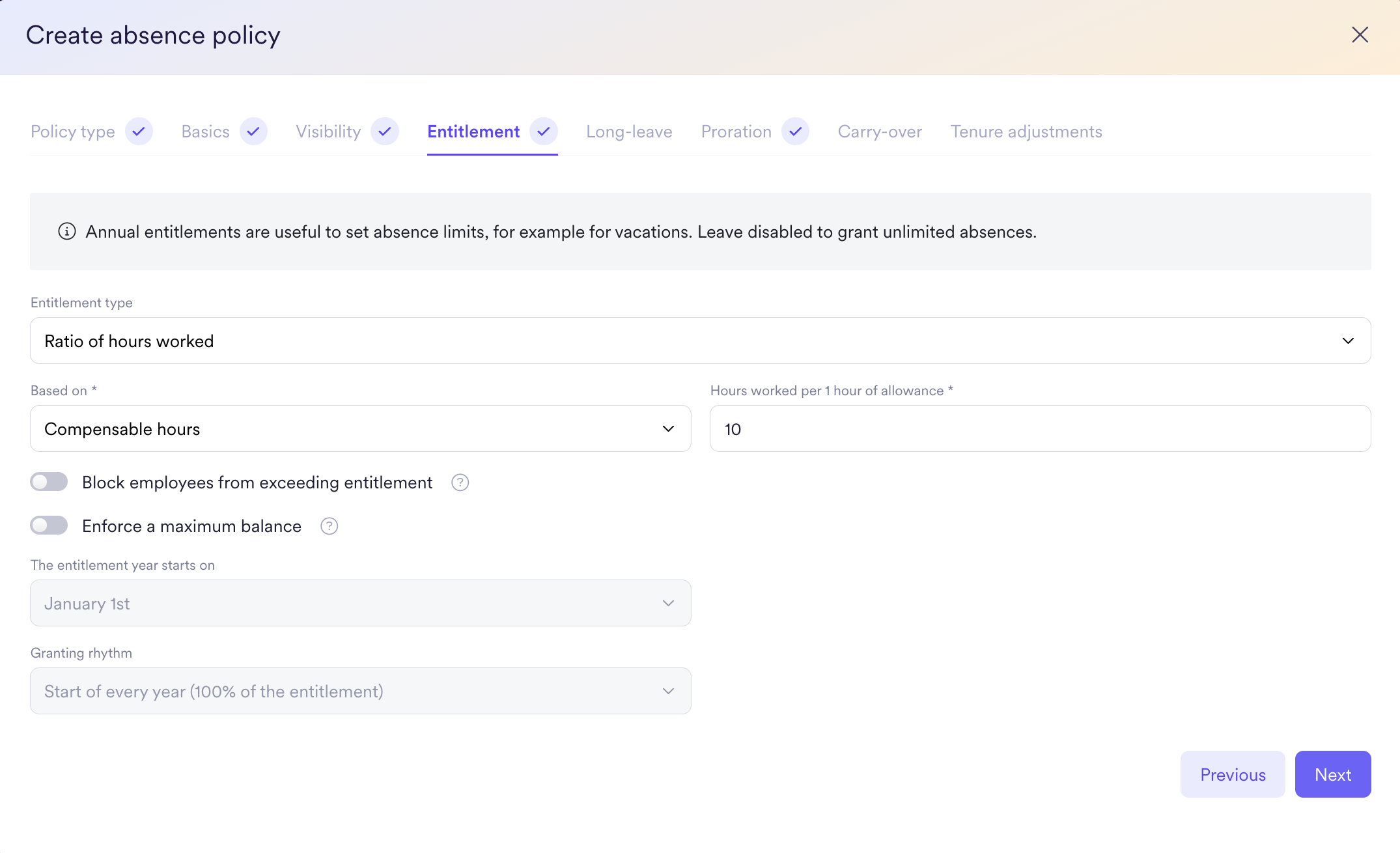Click the Policy type checkmark icon

coord(139,132)
